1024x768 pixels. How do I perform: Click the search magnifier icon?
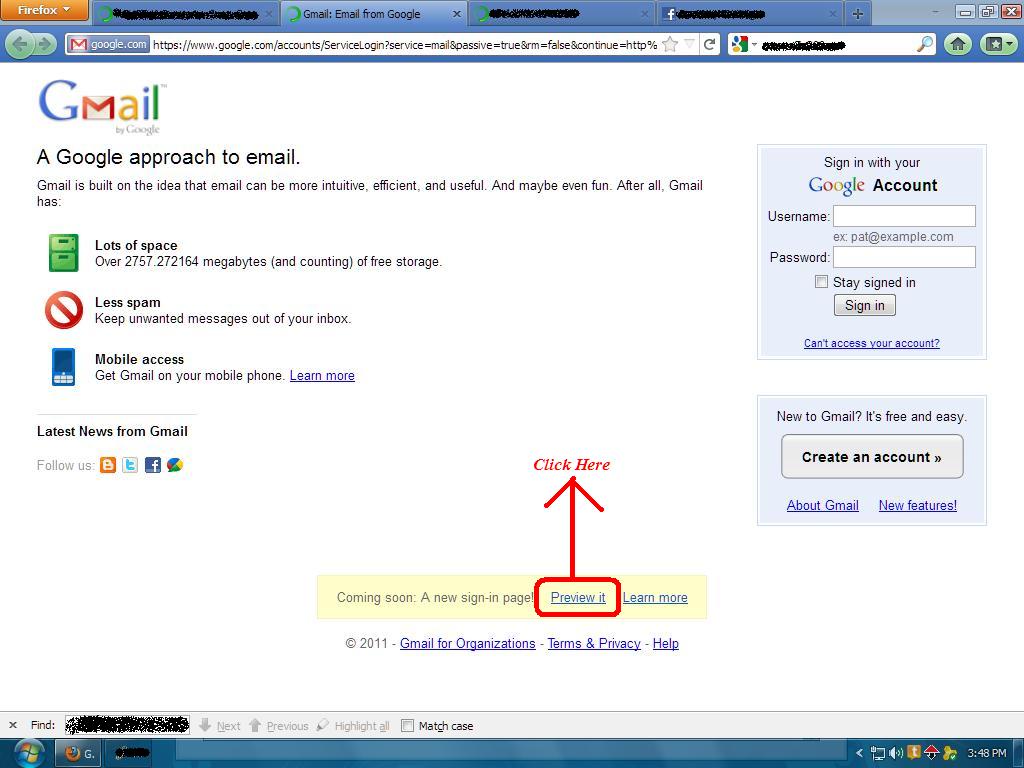click(x=925, y=44)
